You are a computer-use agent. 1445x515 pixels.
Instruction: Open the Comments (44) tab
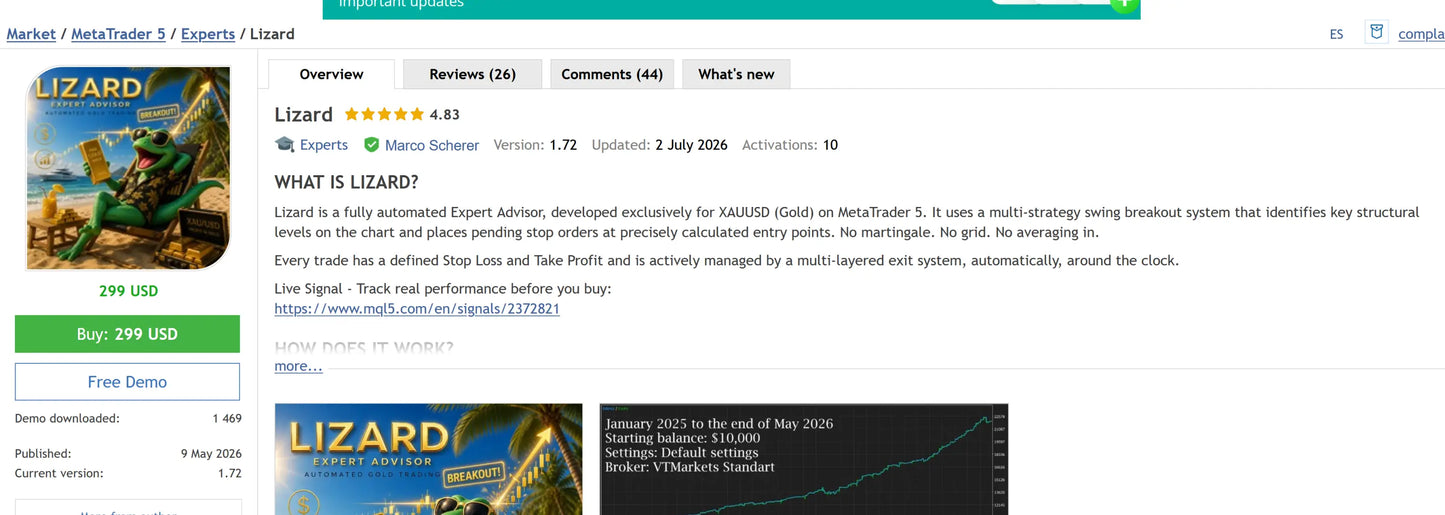point(612,74)
